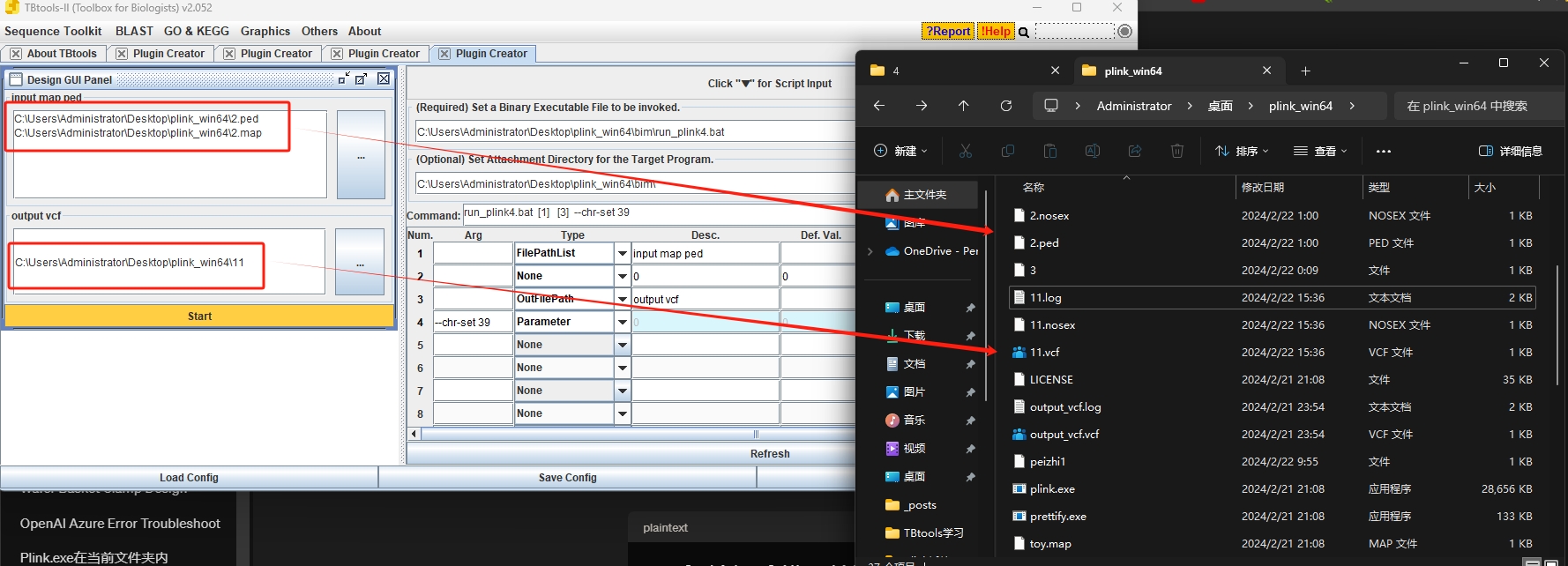Open the FilePathList type dropdown in row 1

coord(623,254)
